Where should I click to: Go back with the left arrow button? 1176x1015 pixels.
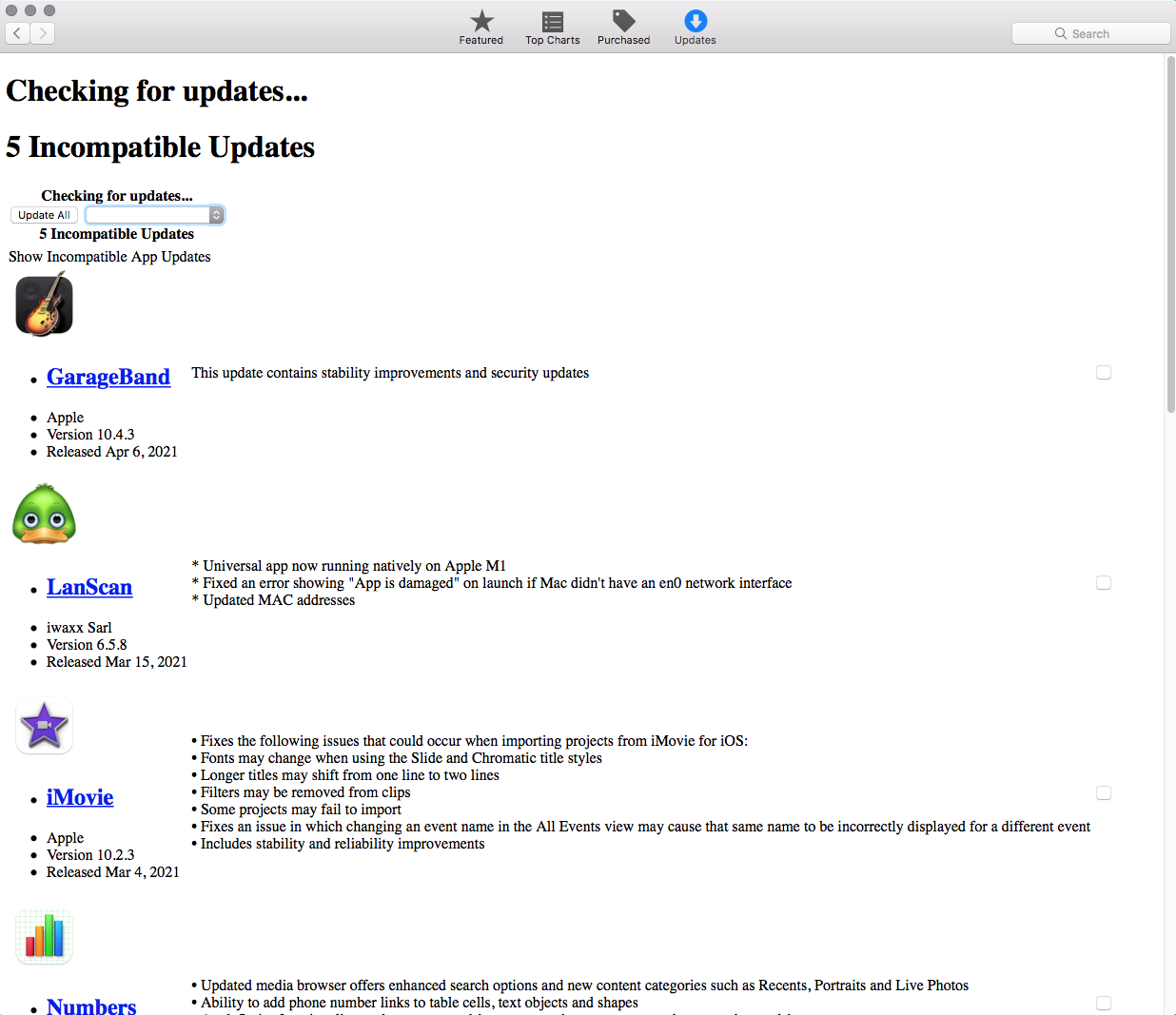click(17, 33)
